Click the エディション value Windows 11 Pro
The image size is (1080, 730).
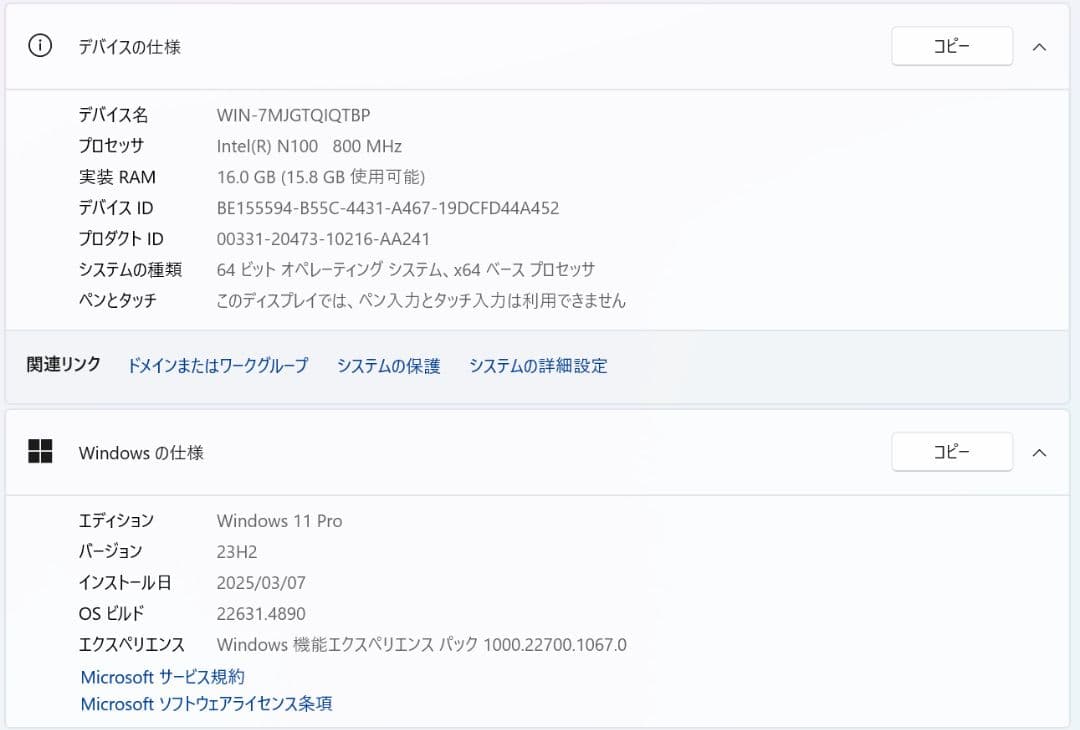coord(280,520)
